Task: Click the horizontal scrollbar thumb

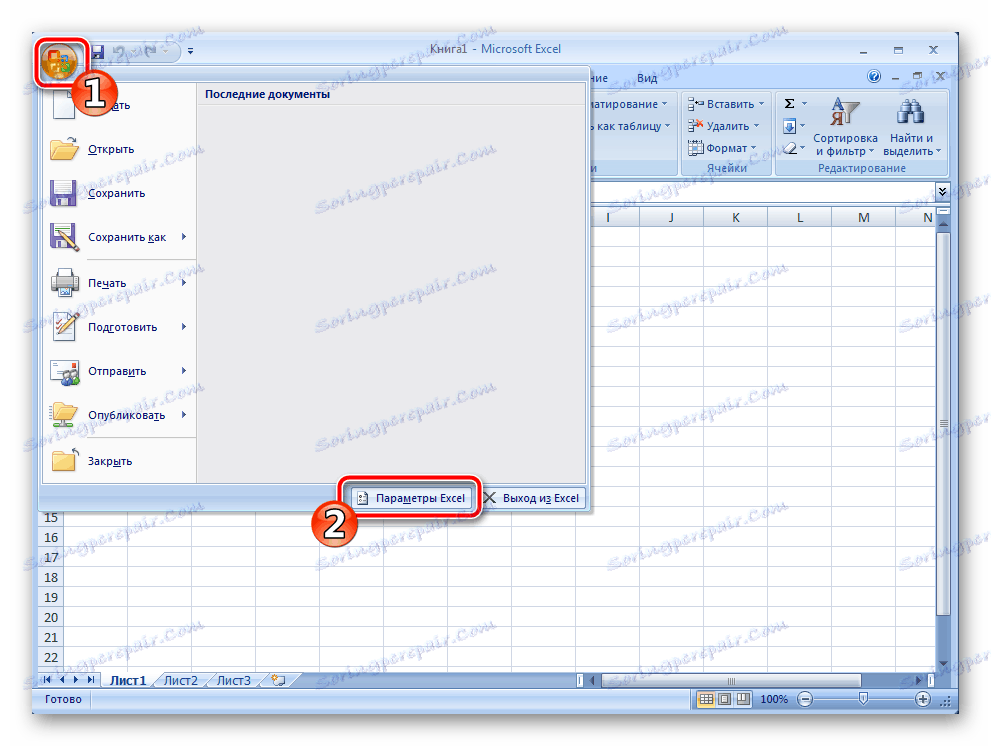Action: 731,681
